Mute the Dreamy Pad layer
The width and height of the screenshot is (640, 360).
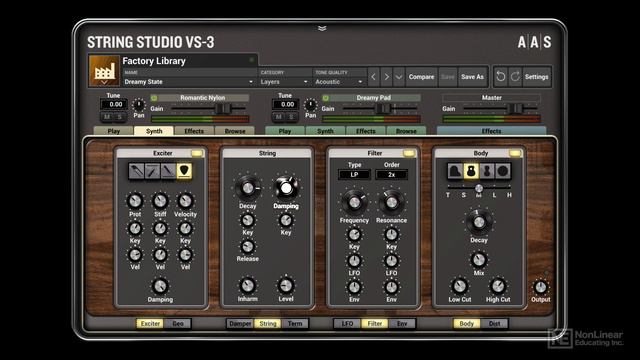coord(278,117)
